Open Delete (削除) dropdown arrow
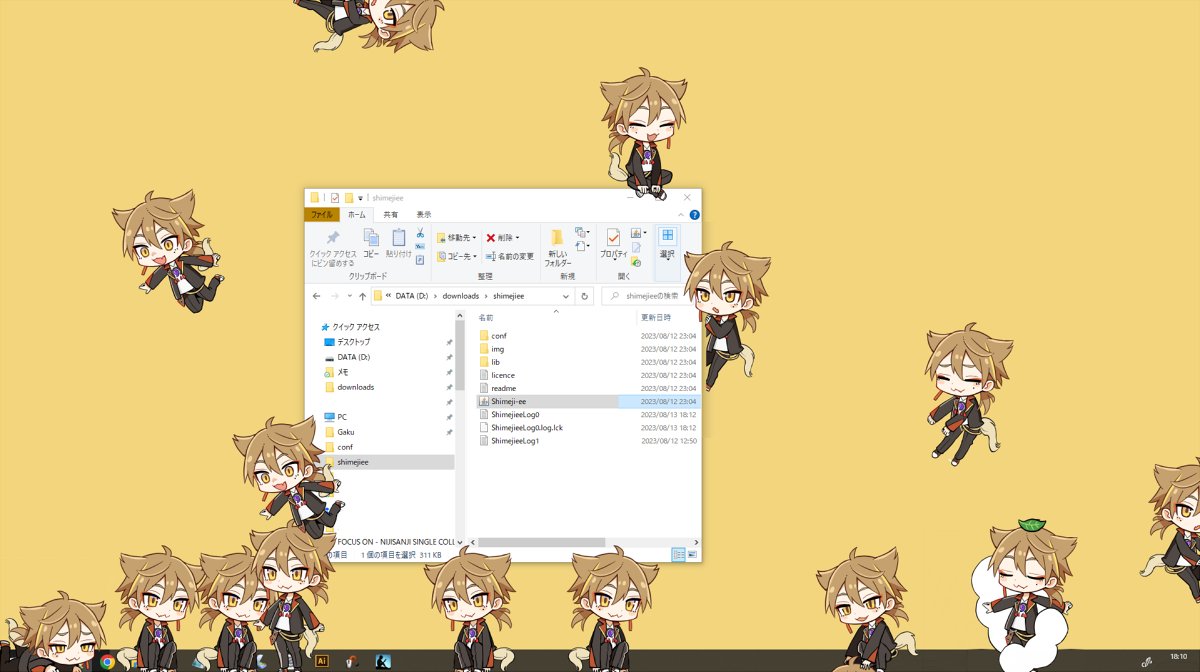 click(517, 238)
